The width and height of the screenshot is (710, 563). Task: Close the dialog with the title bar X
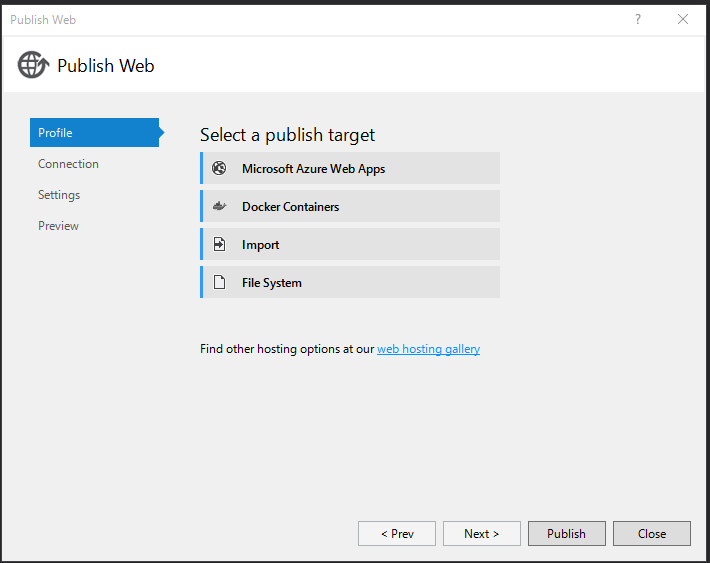(x=683, y=19)
